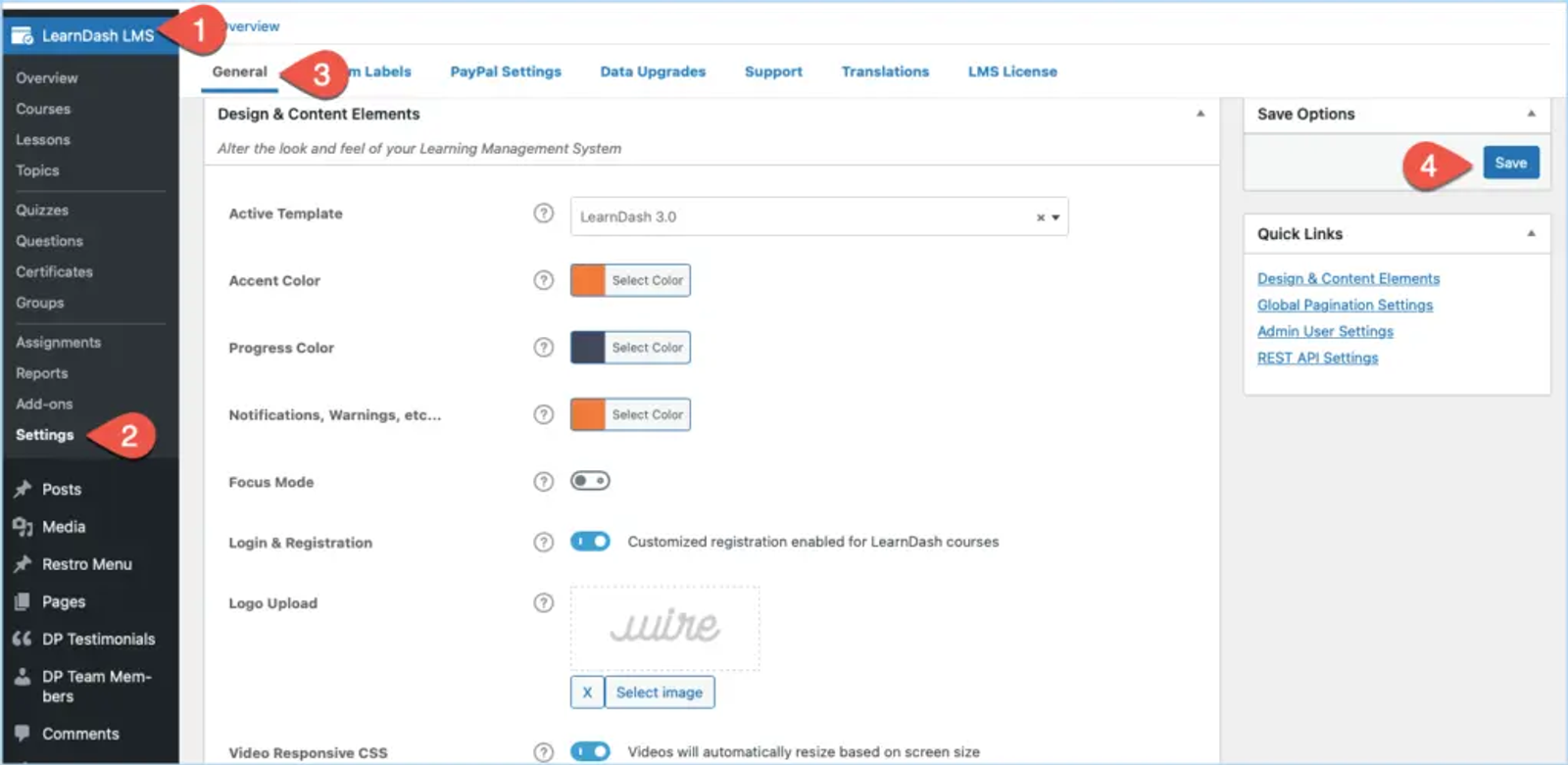The height and width of the screenshot is (765, 1568).
Task: Click the DP Team Members person icon
Action: pos(23,676)
